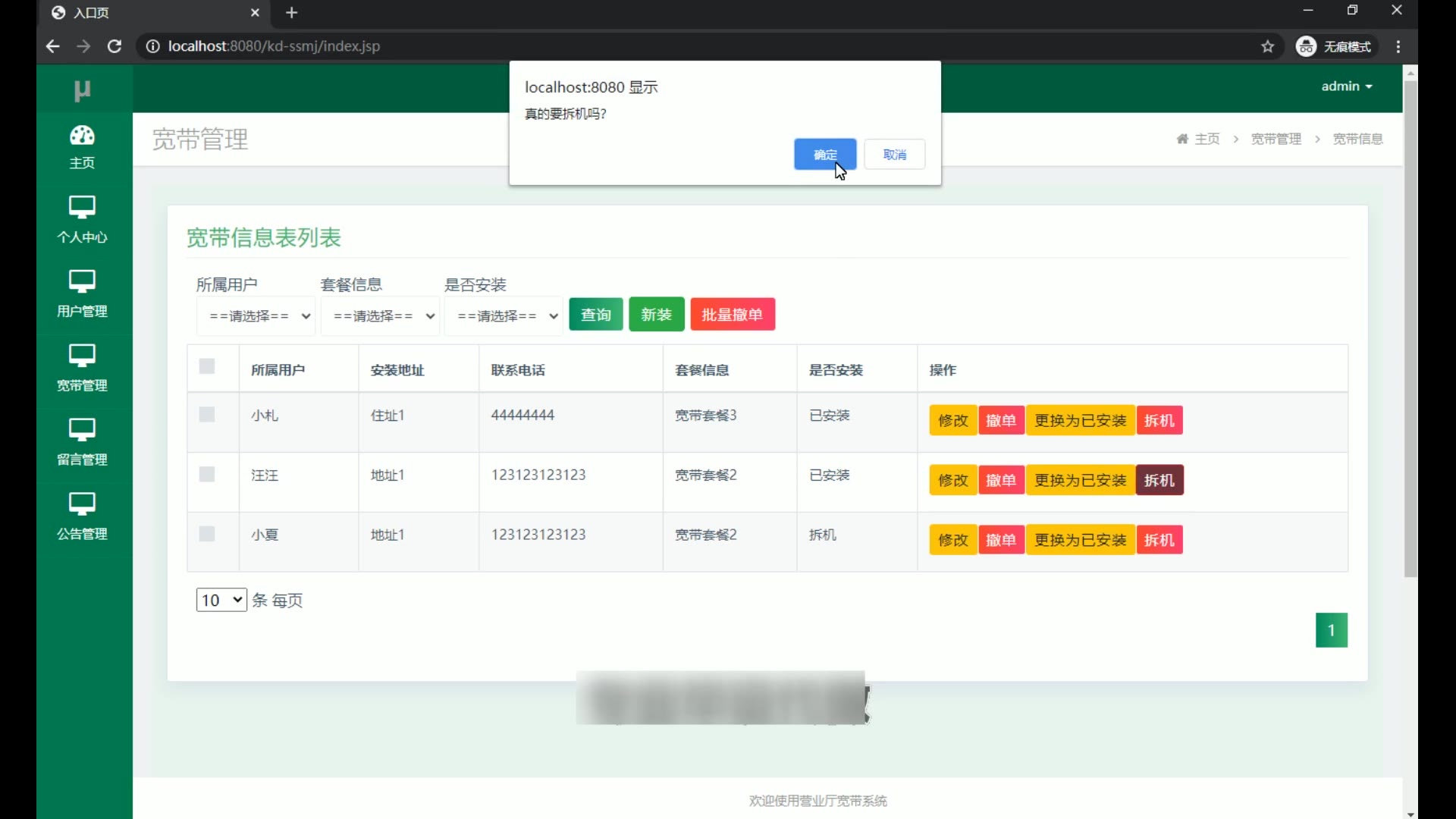Open the admin user menu

click(1347, 86)
